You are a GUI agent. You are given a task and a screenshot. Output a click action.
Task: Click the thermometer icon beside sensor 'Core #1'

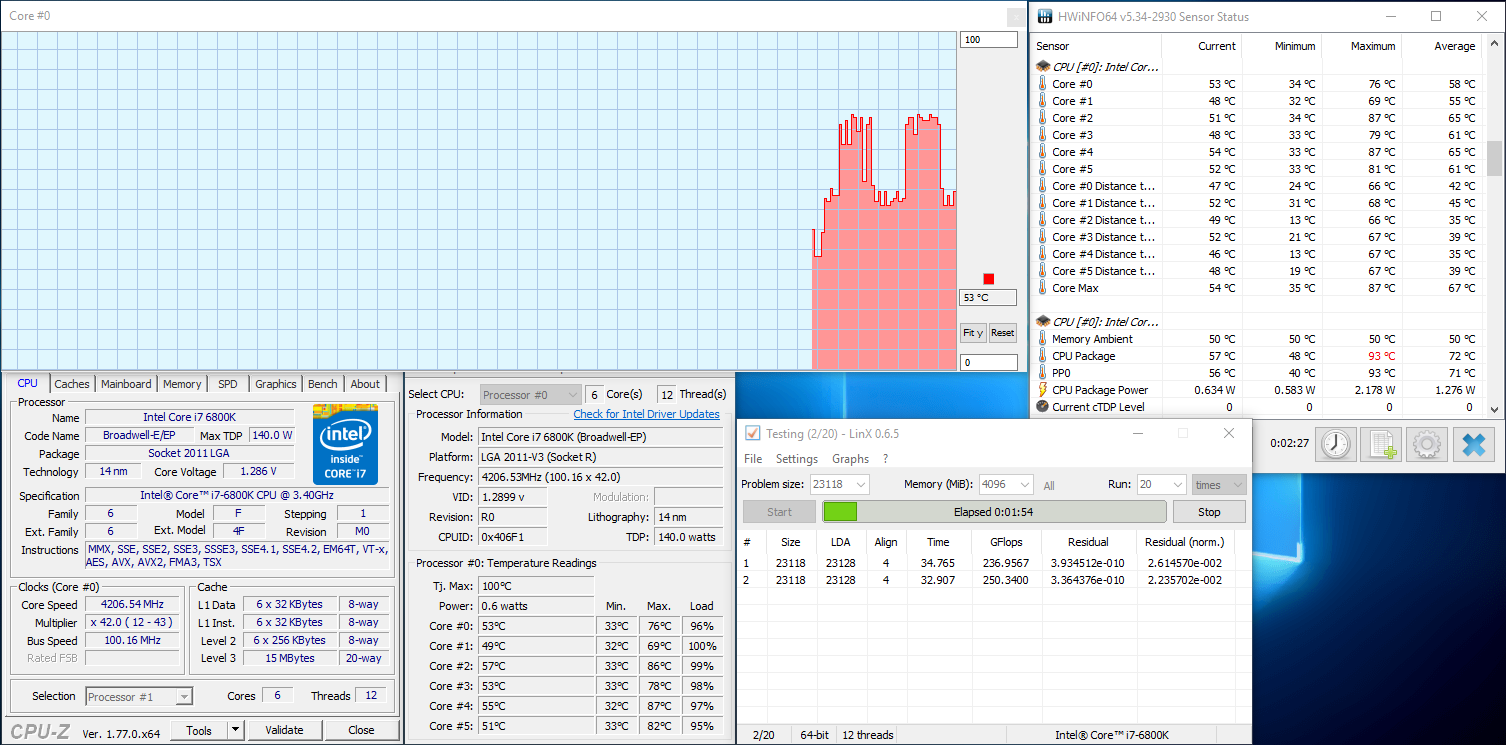[x=1042, y=101]
